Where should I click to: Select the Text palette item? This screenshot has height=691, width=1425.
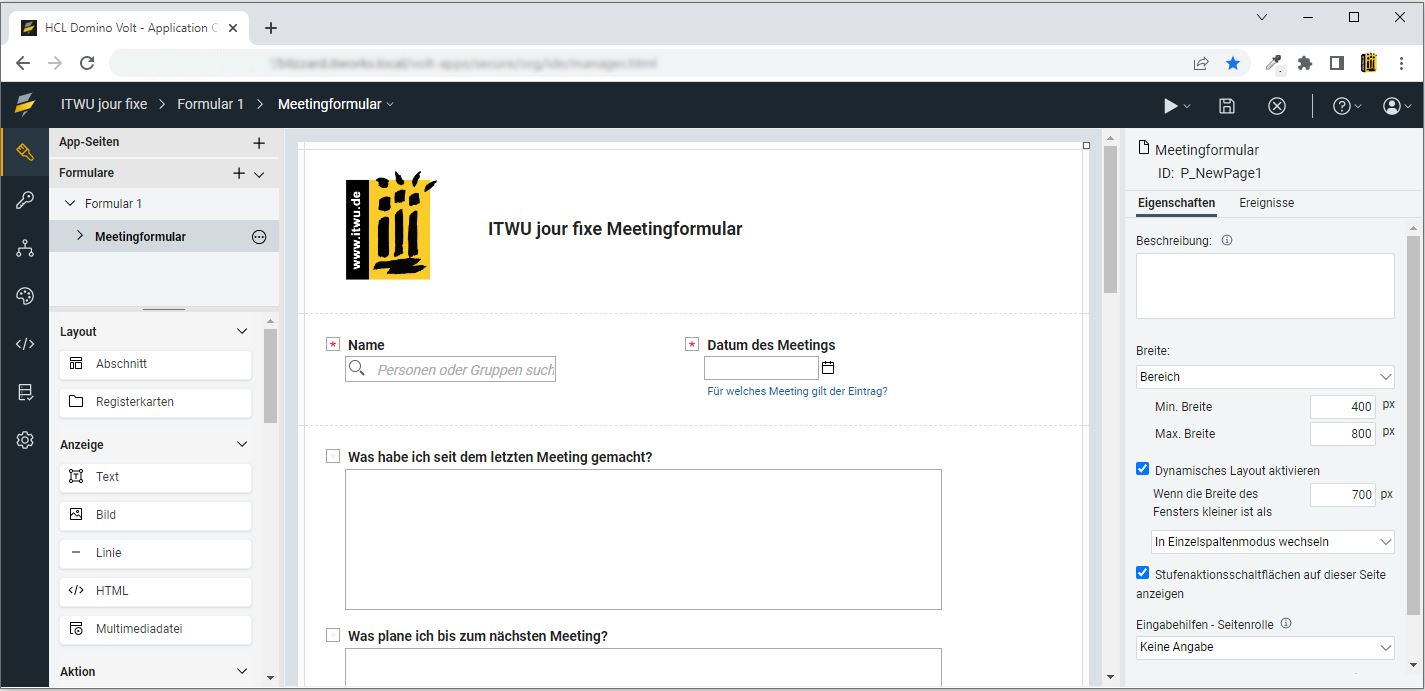coord(156,477)
